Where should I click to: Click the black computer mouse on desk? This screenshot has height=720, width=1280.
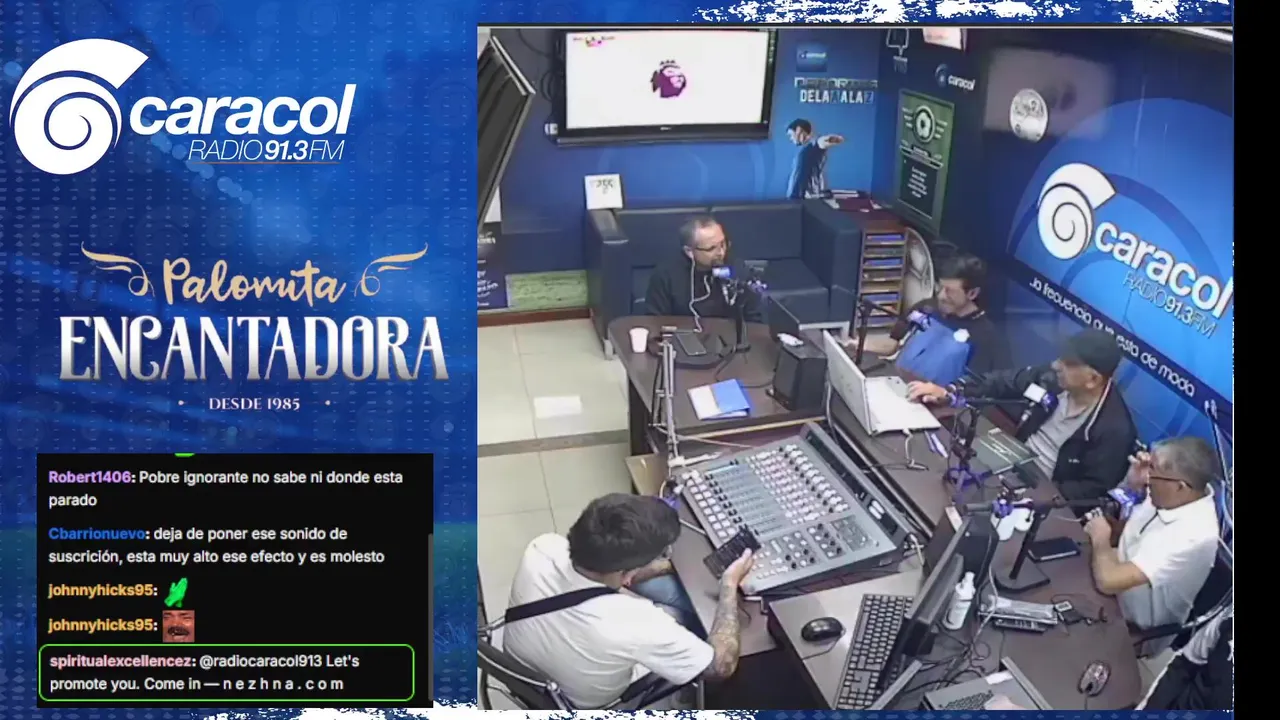(822, 629)
